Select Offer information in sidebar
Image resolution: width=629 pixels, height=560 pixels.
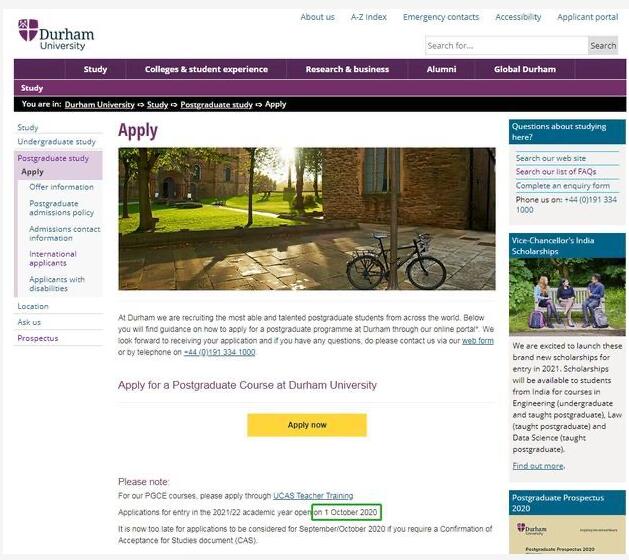click(x=61, y=187)
